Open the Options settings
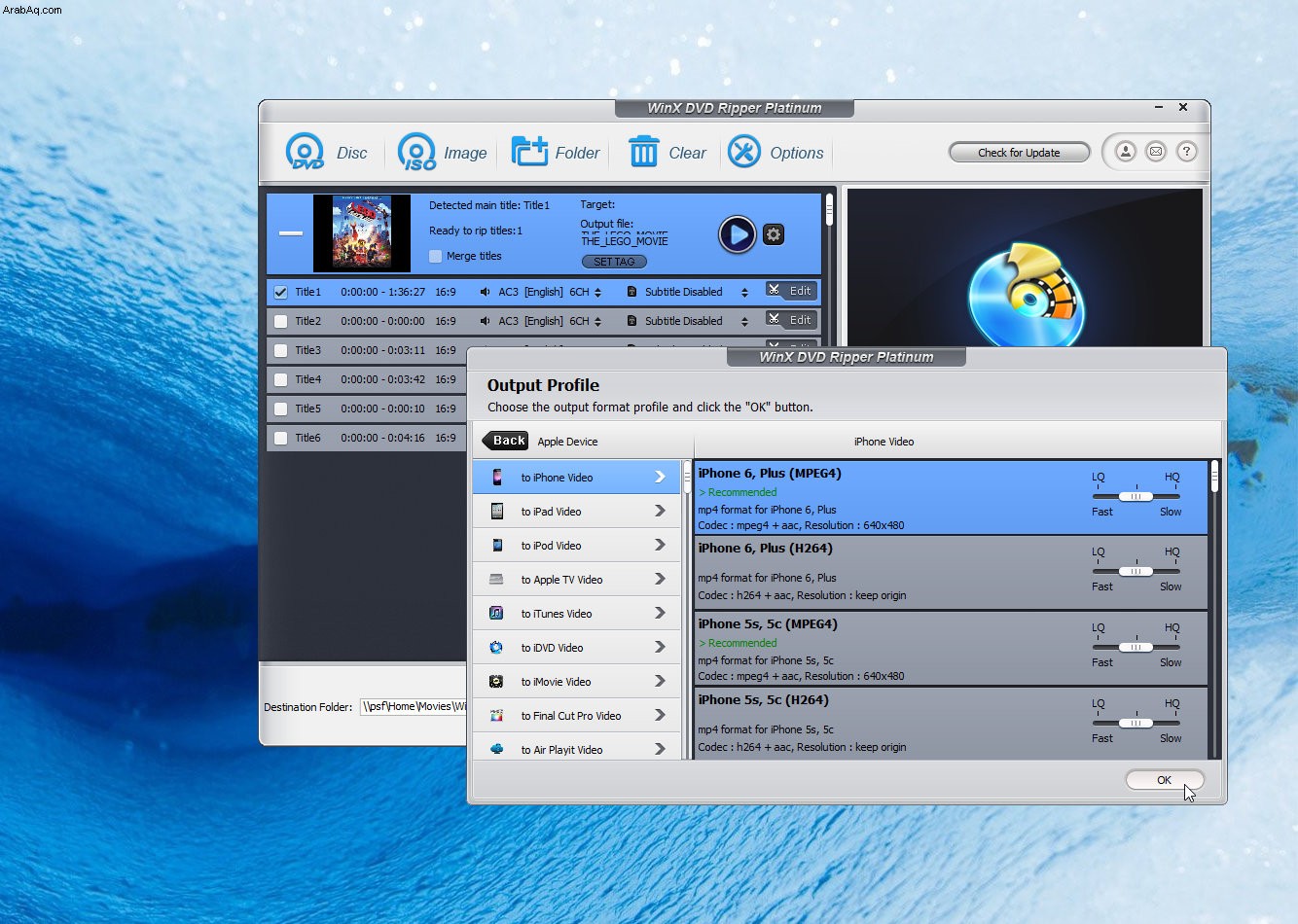The image size is (1298, 924). (775, 153)
